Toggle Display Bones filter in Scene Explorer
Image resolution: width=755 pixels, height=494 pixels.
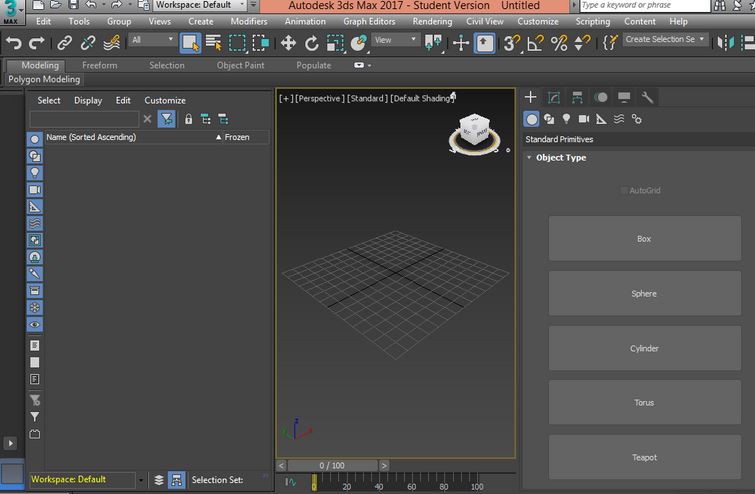click(35, 274)
